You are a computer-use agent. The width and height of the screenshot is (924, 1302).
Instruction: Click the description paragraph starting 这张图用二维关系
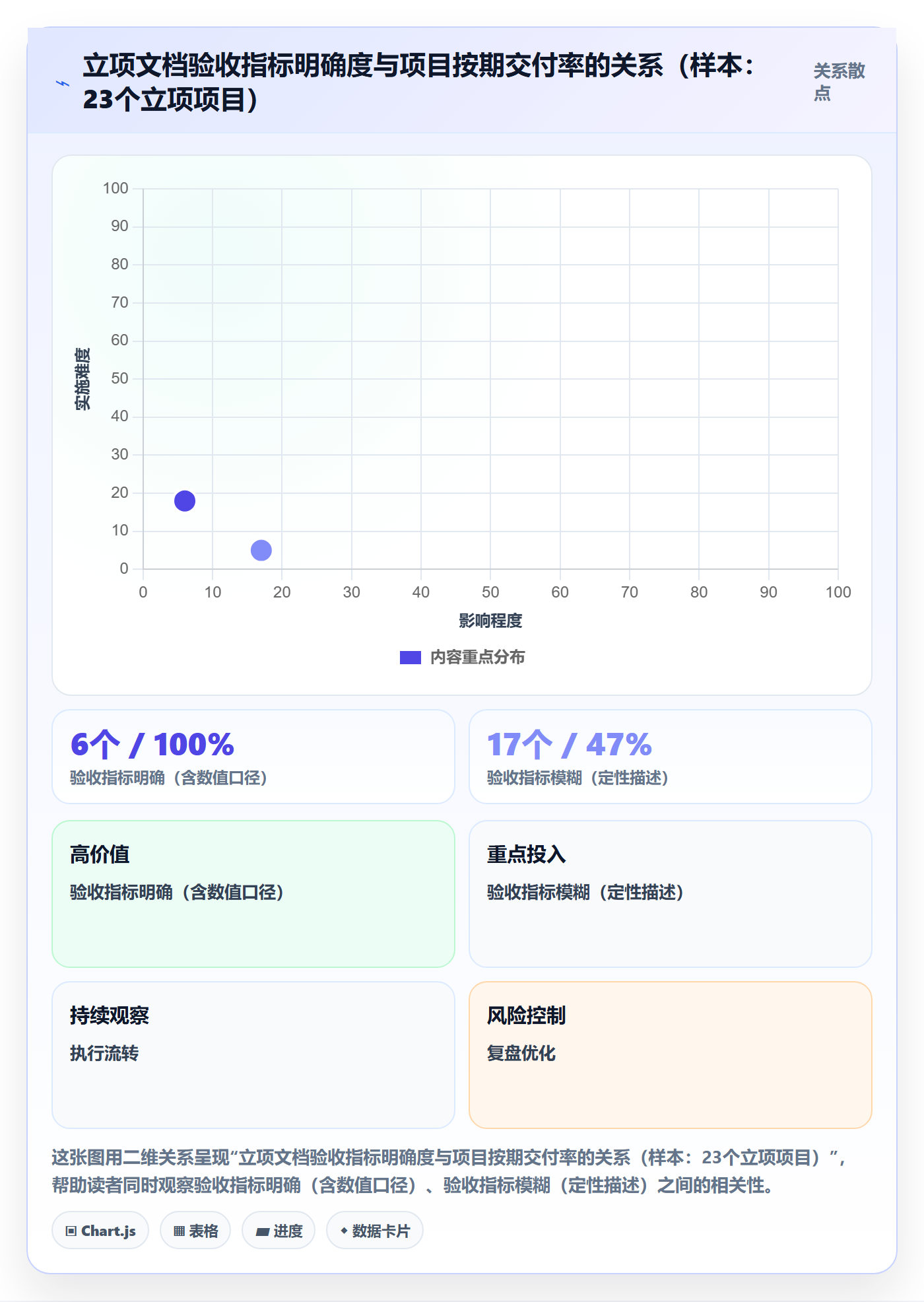coord(449,1171)
